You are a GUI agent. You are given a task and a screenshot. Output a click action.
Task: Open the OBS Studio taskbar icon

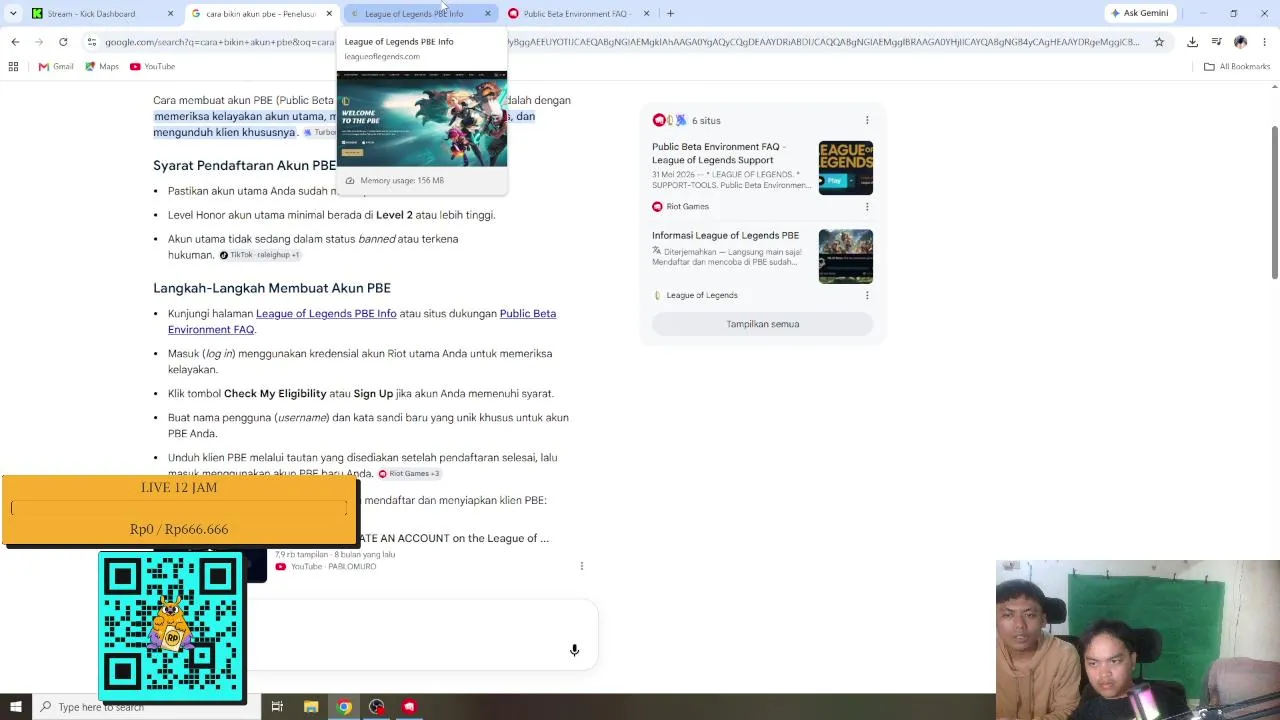377,707
